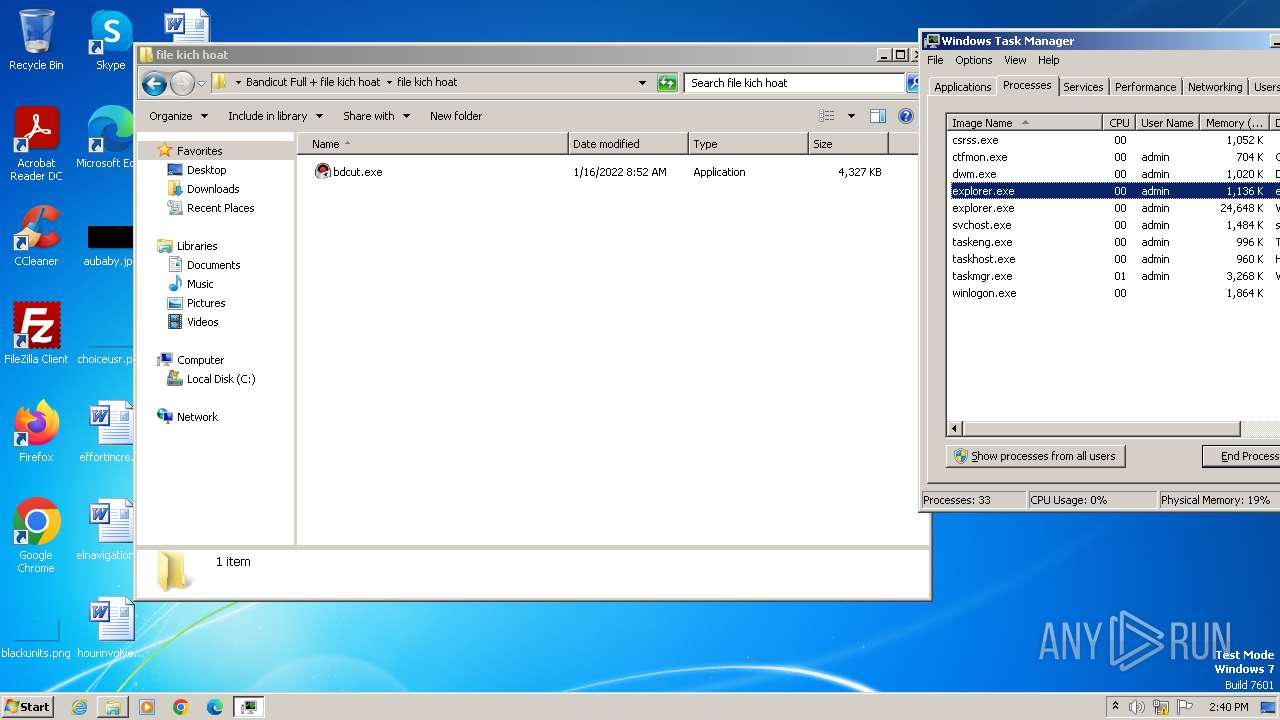The height and width of the screenshot is (720, 1280).
Task: Open Microsoft Edge desktop shortcut
Action: [x=106, y=138]
